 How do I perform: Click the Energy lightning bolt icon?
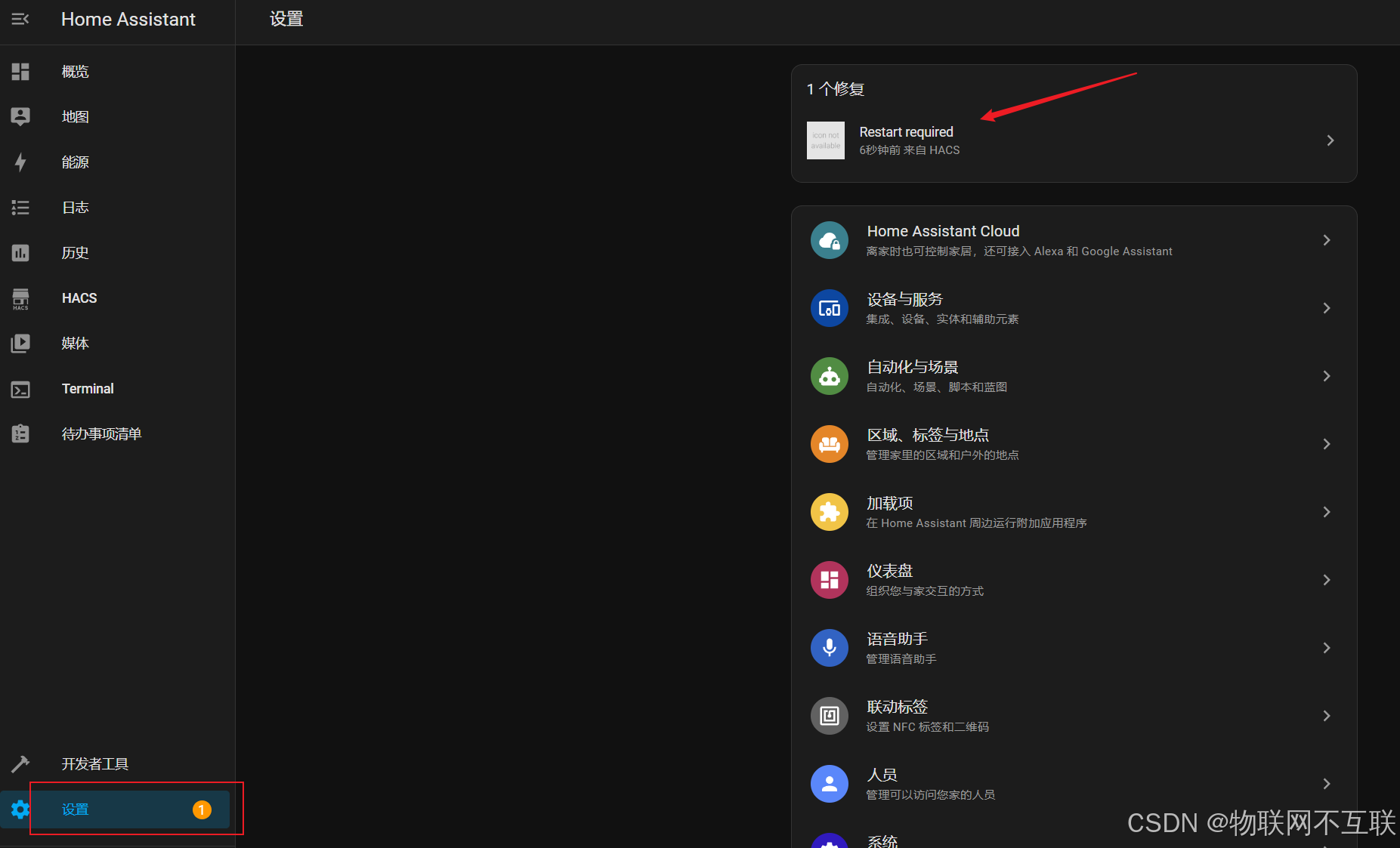20,162
